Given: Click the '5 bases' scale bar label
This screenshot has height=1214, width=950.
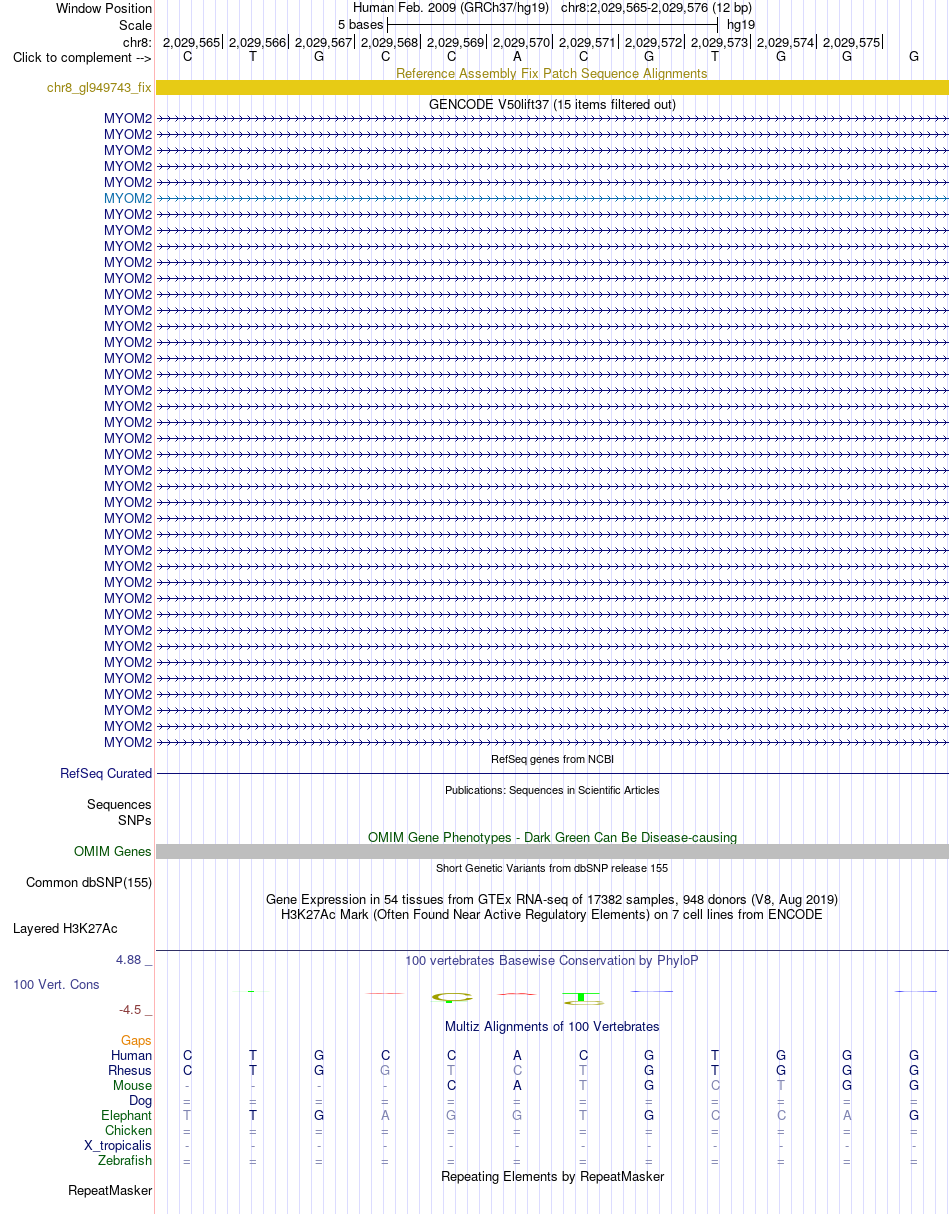Looking at the screenshot, I should click(360, 24).
